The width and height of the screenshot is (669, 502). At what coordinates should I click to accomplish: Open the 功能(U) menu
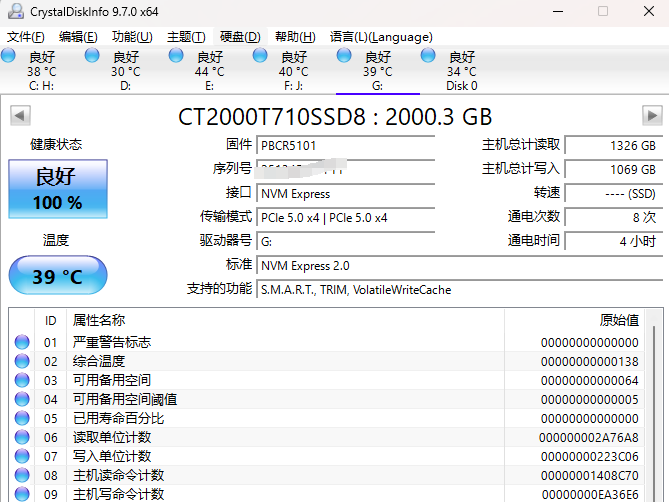click(x=132, y=37)
